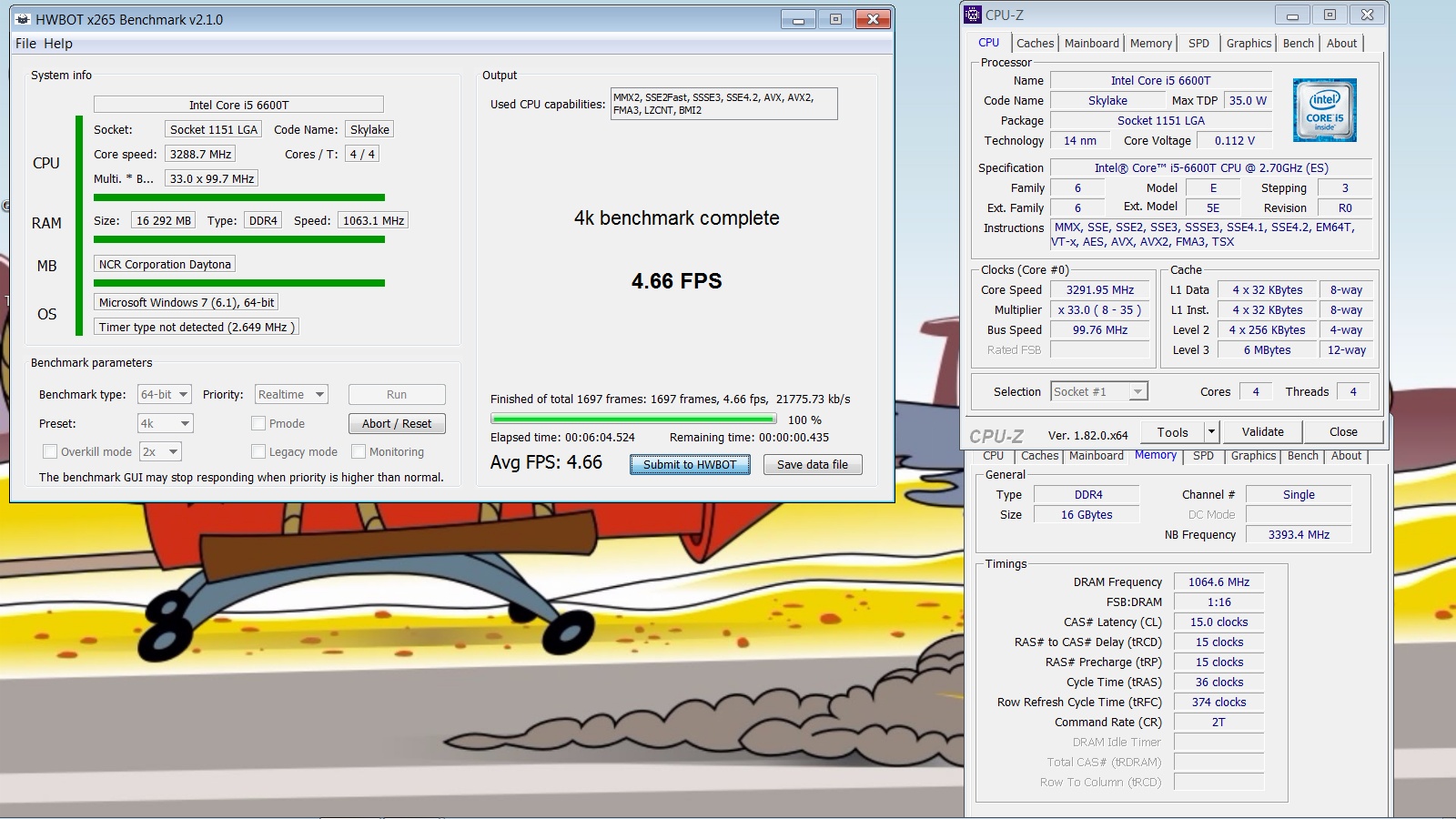Open the Overkill 2x multiplier dropdown
Viewport: 1456px width, 819px height.
point(160,451)
